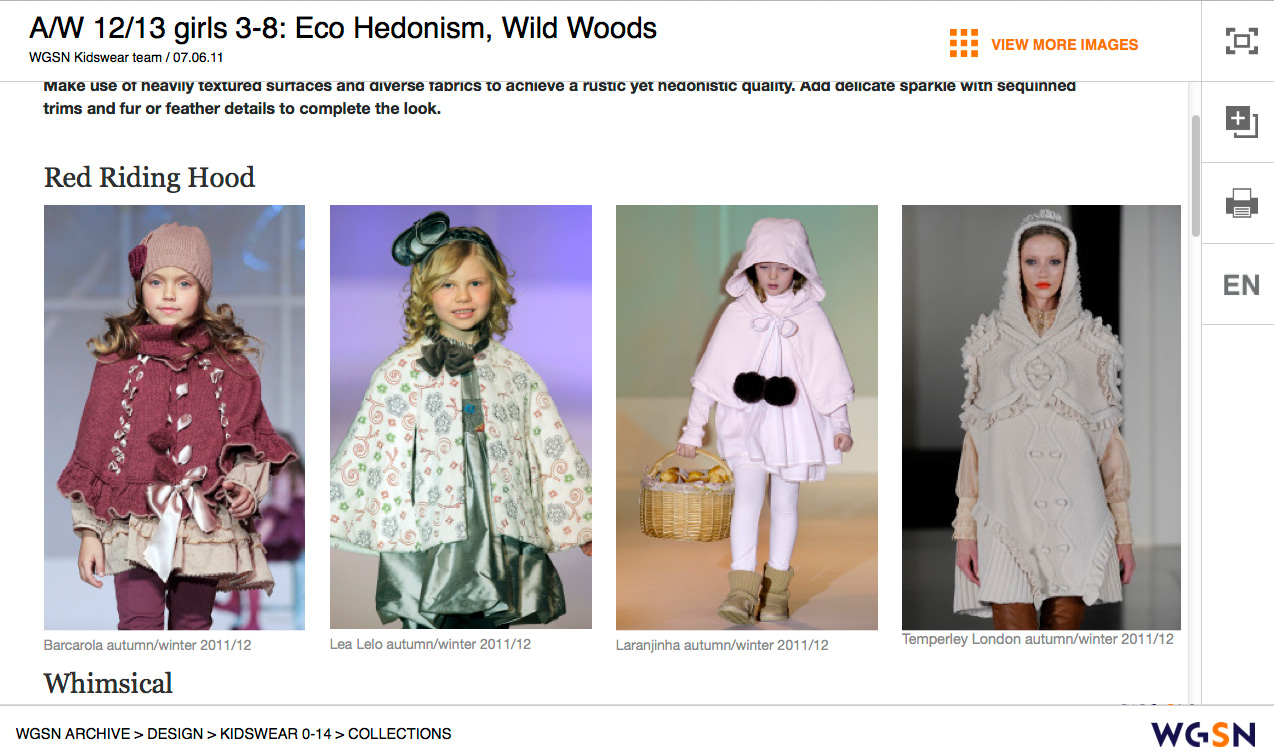Select COLLECTIONS breadcrumb item
This screenshot has height=755, width=1274.
point(399,734)
